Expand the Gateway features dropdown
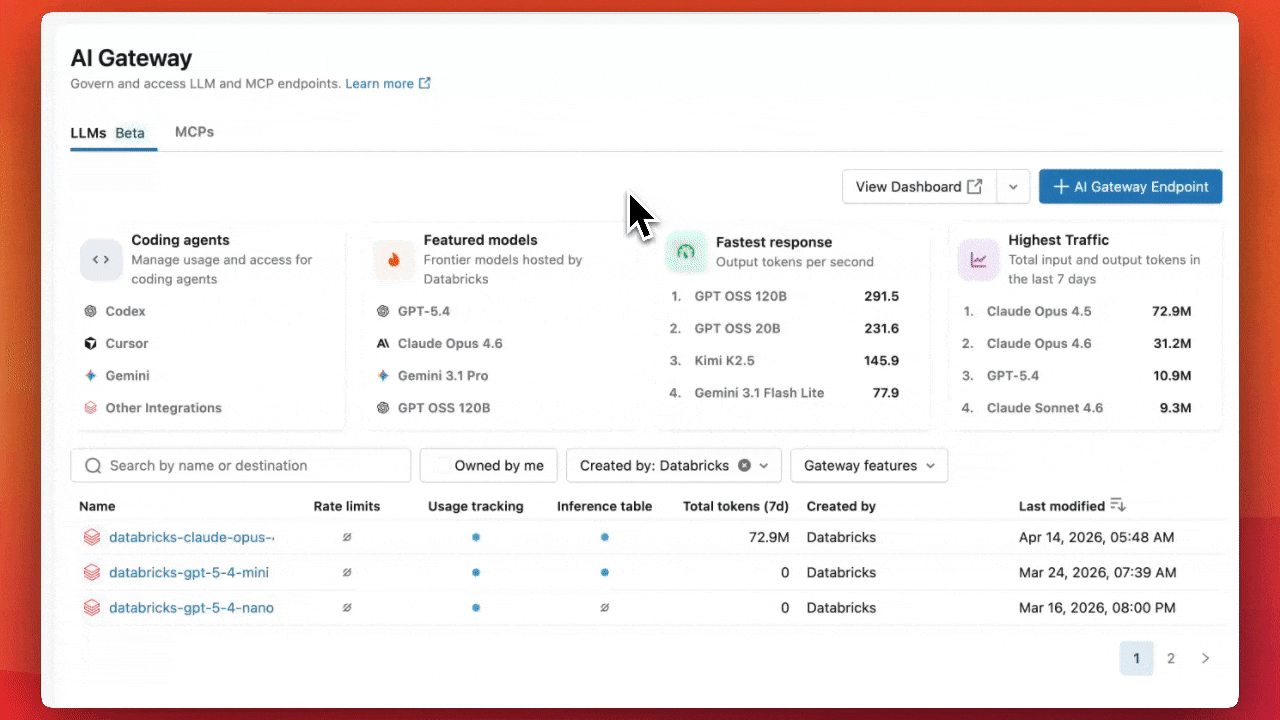1280x720 pixels. tap(869, 465)
